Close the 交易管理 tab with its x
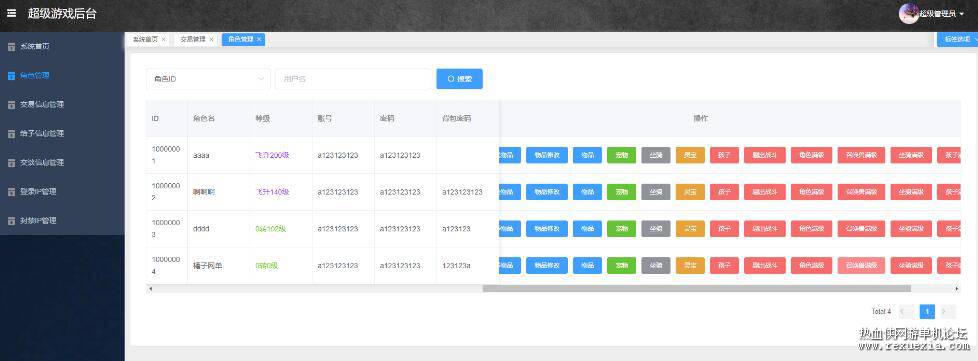This screenshot has height=361, width=978. (x=211, y=39)
